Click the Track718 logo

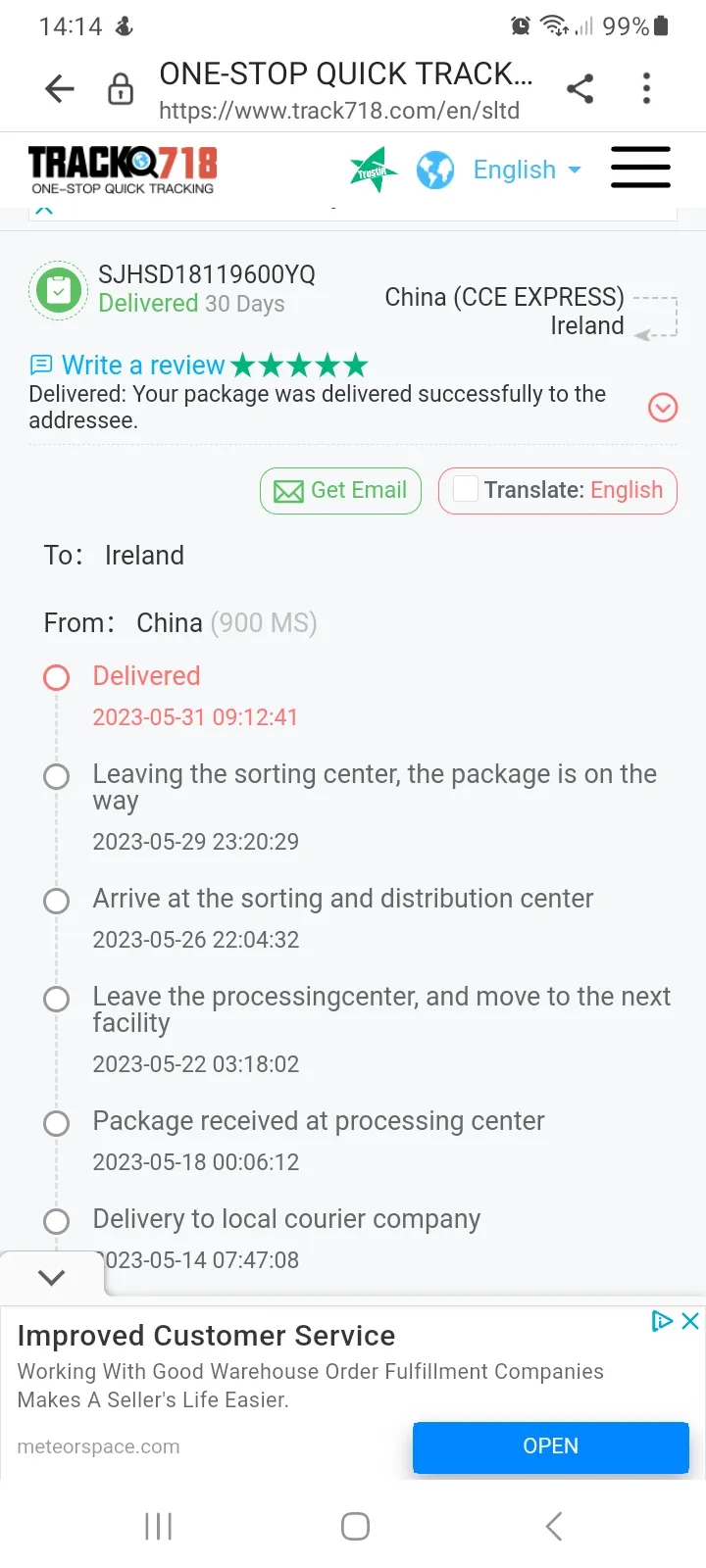coord(123,170)
